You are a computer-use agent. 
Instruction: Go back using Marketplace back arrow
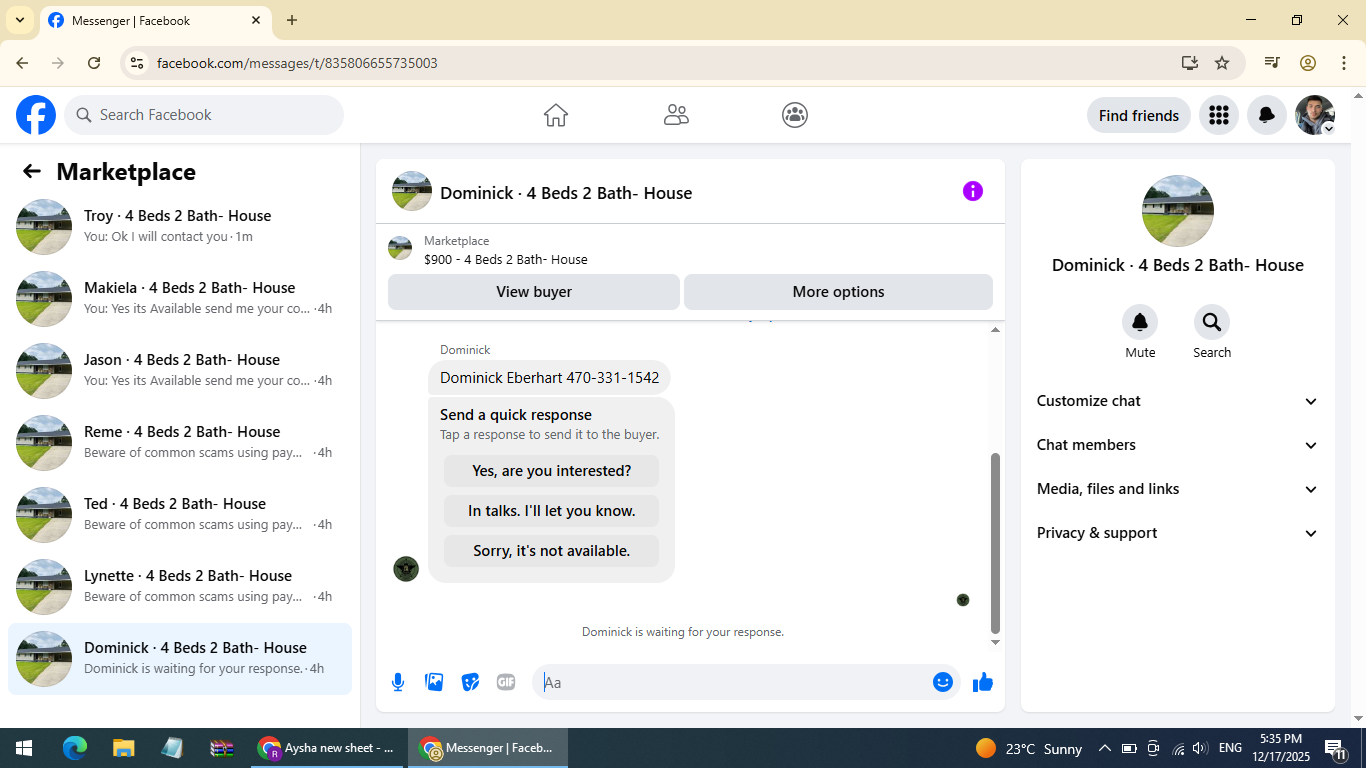click(32, 171)
